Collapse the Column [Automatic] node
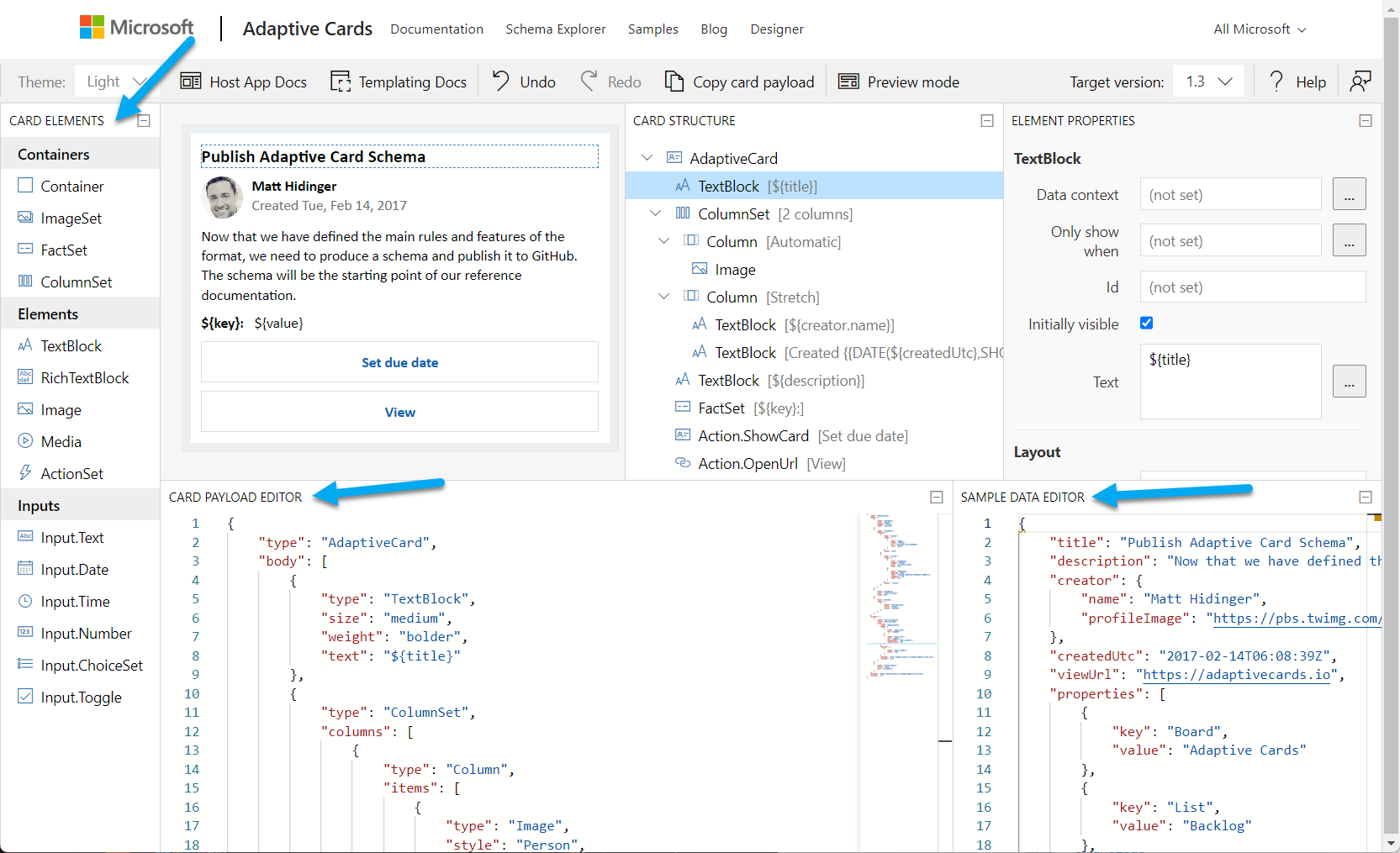 pos(664,241)
